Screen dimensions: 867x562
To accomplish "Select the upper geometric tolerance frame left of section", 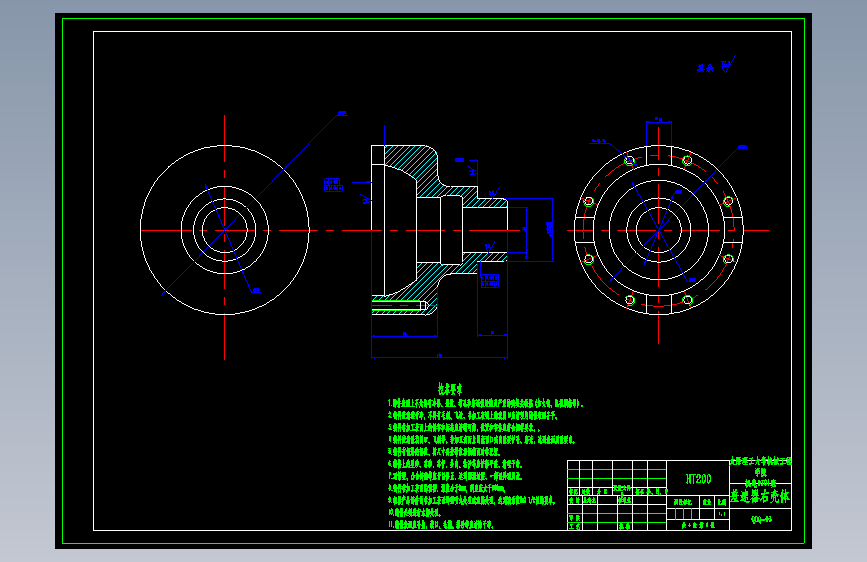I will point(333,185).
